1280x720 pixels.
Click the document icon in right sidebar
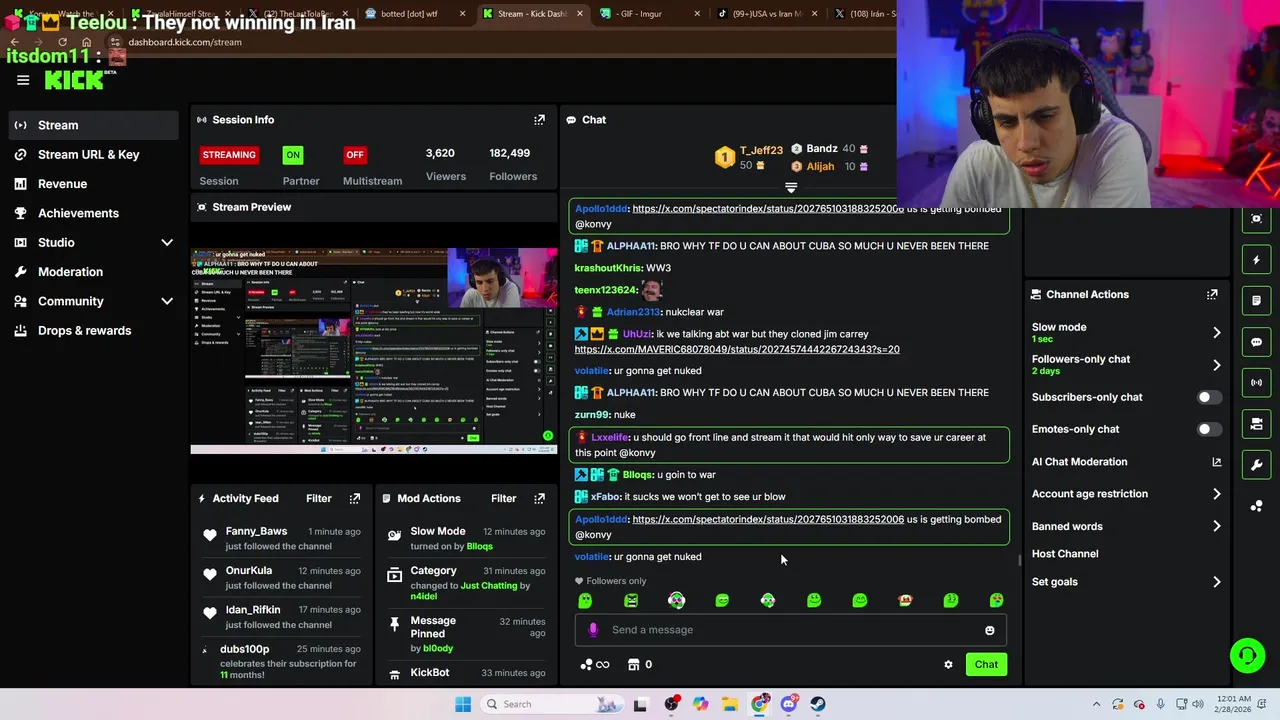pos(1257,300)
